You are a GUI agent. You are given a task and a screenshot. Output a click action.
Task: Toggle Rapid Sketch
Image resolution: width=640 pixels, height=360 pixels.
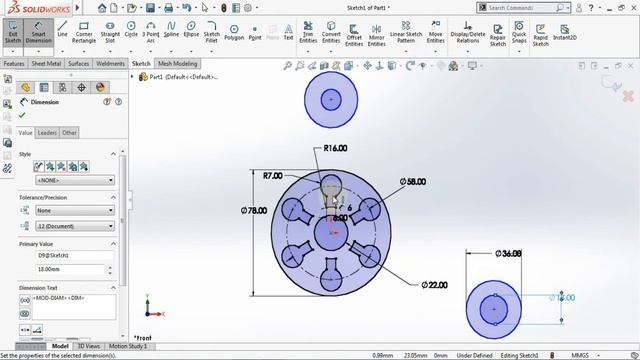[540, 35]
